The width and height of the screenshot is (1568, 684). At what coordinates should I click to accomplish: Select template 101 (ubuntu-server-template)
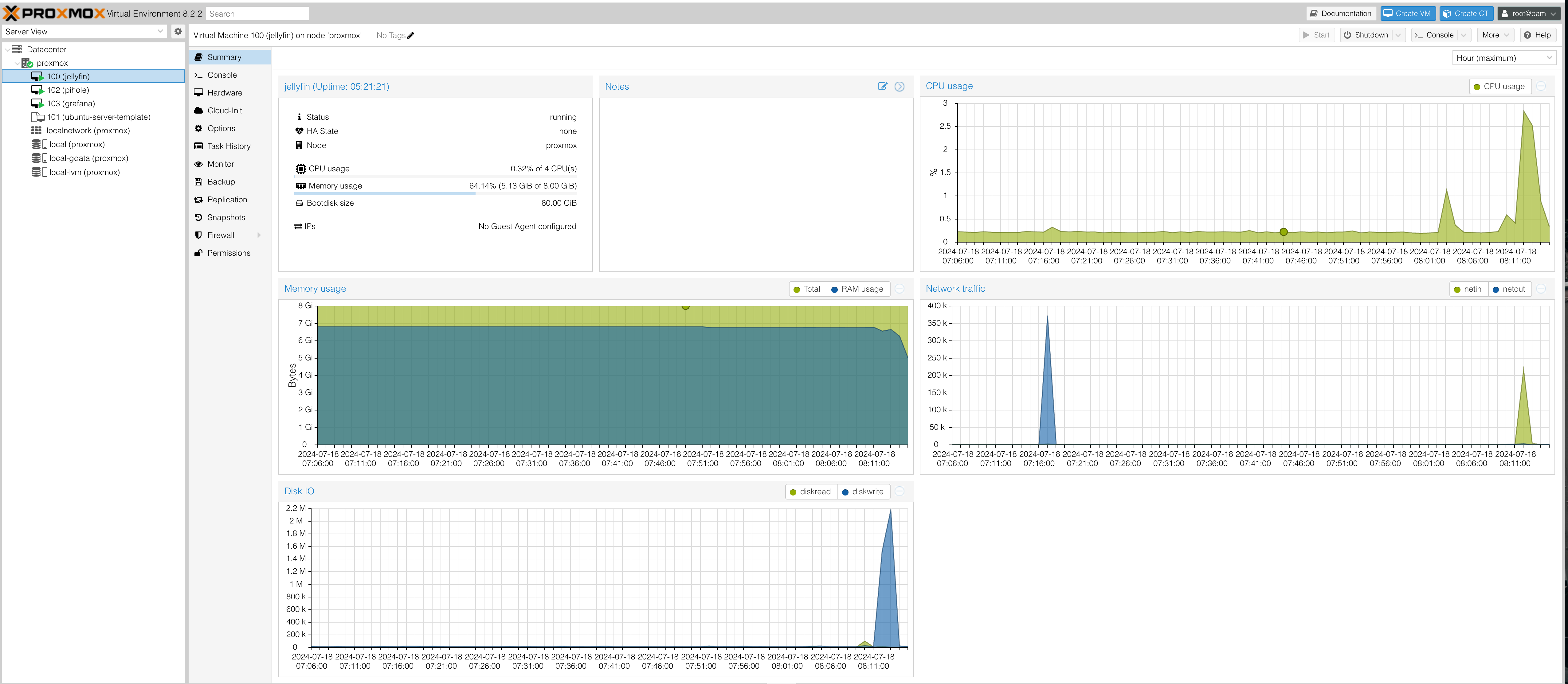pos(94,117)
